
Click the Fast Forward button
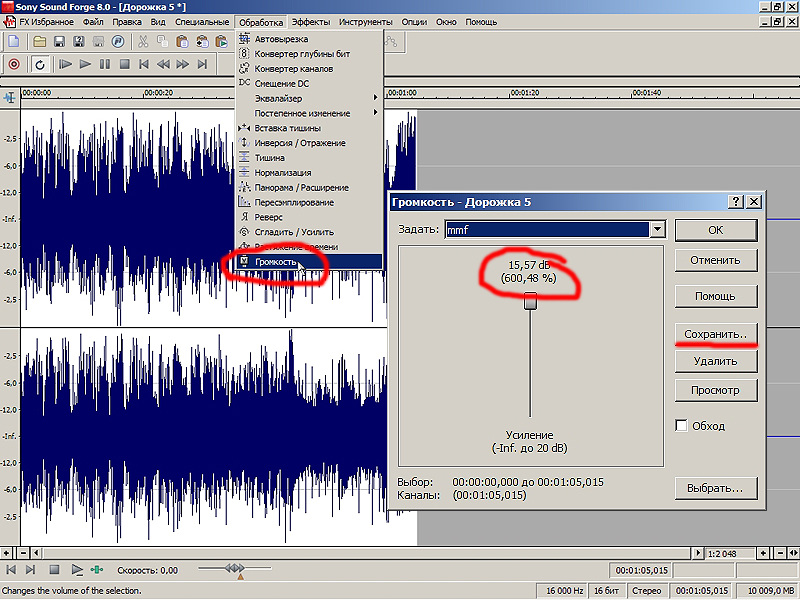(183, 64)
